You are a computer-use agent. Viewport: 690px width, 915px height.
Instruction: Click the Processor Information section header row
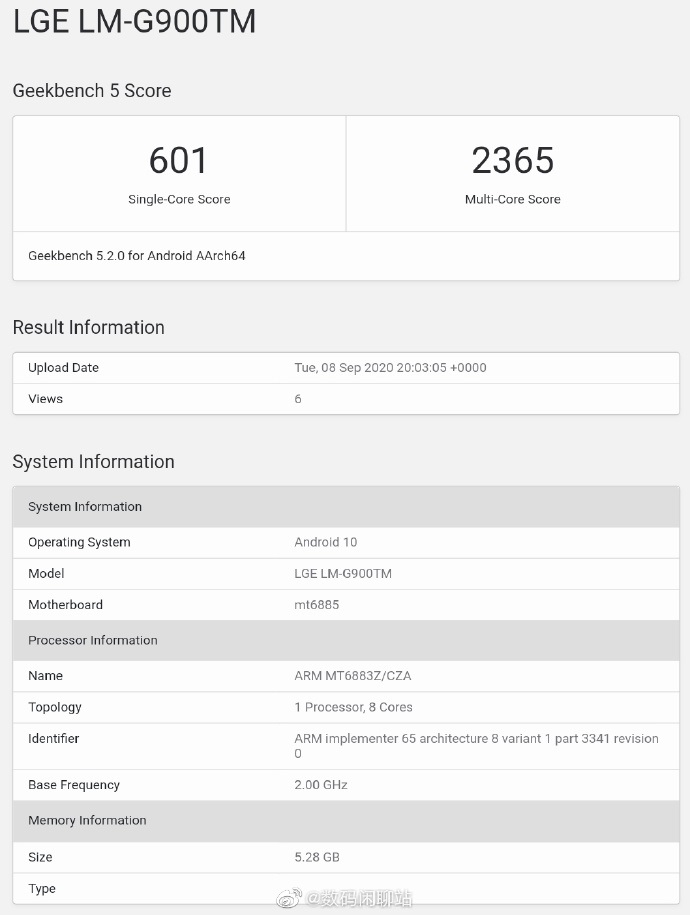[345, 641]
